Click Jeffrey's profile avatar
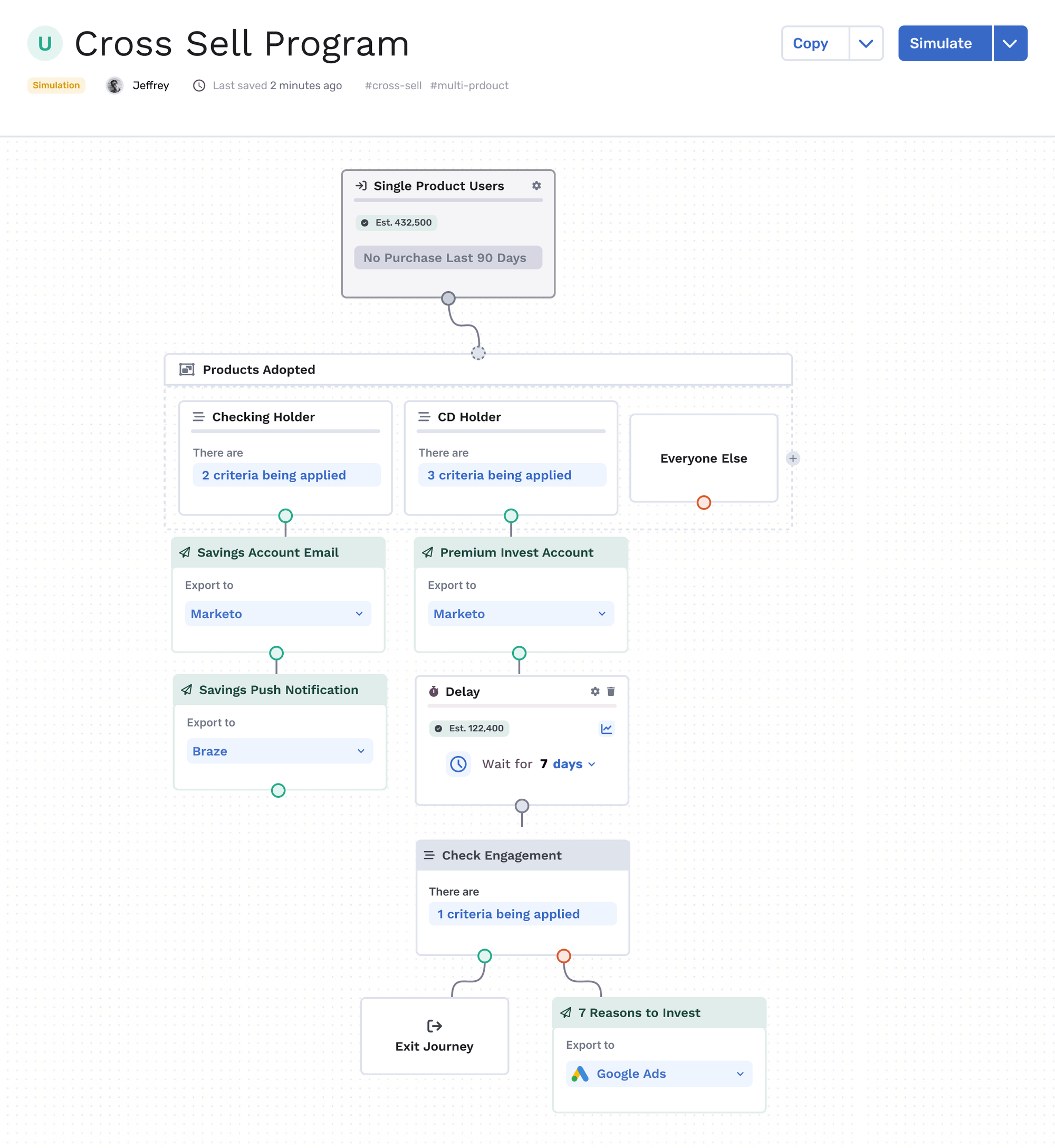 115,85
